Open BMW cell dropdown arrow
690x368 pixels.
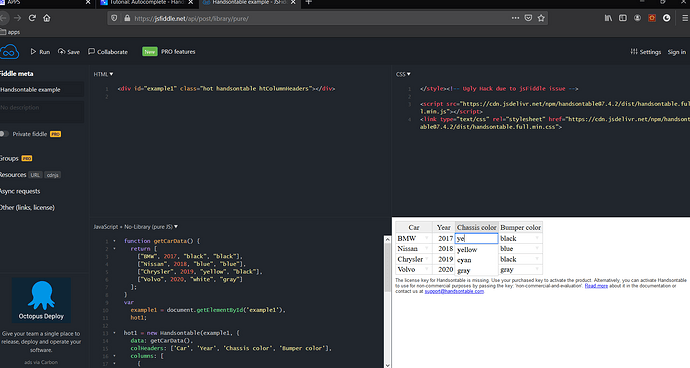(x=426, y=238)
